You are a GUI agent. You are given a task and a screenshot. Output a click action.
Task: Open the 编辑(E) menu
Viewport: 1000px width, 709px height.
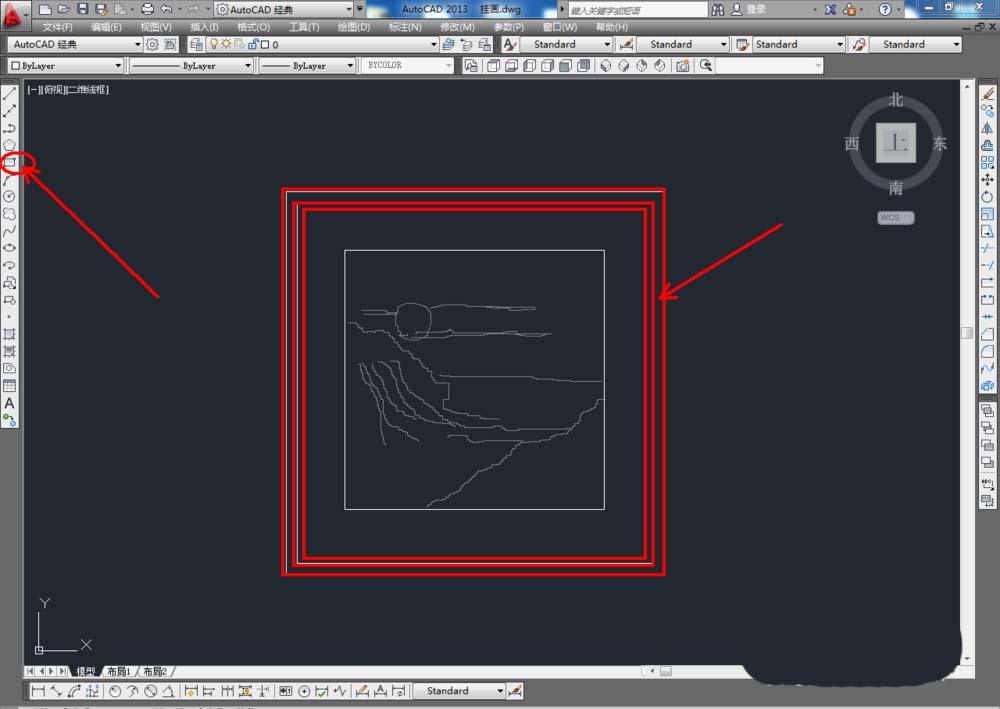coord(106,27)
